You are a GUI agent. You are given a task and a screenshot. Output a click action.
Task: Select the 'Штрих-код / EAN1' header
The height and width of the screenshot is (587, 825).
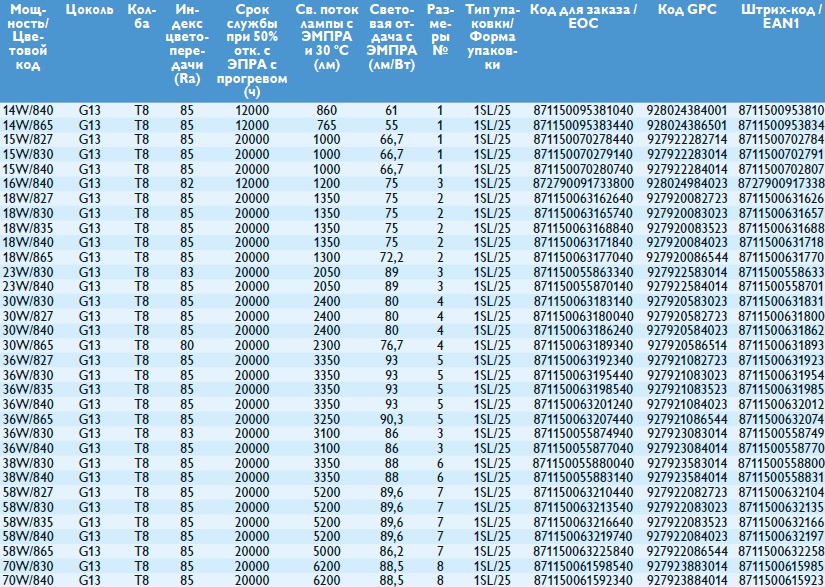pyautogui.click(x=780, y=16)
